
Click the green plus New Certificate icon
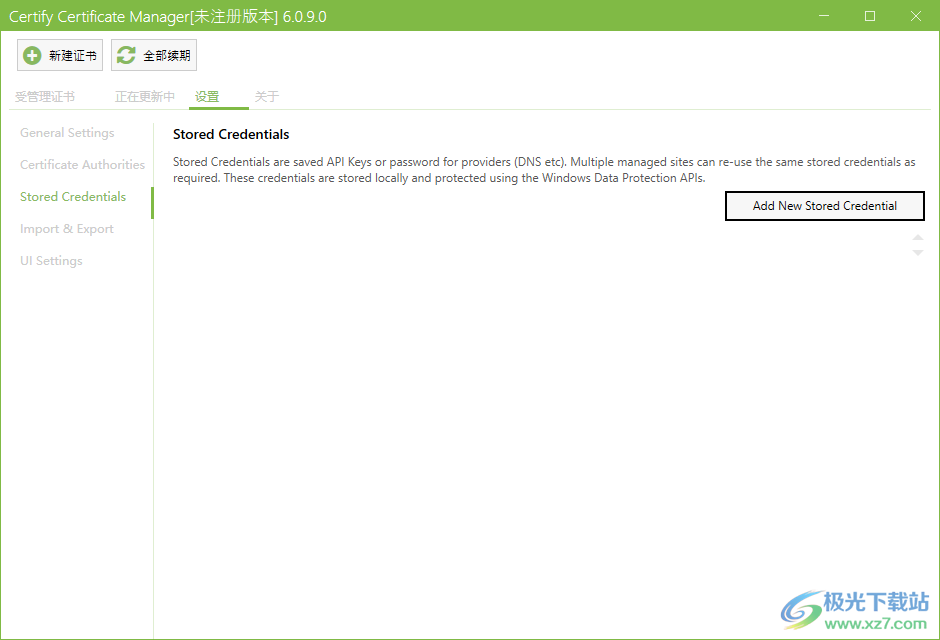coord(32,56)
